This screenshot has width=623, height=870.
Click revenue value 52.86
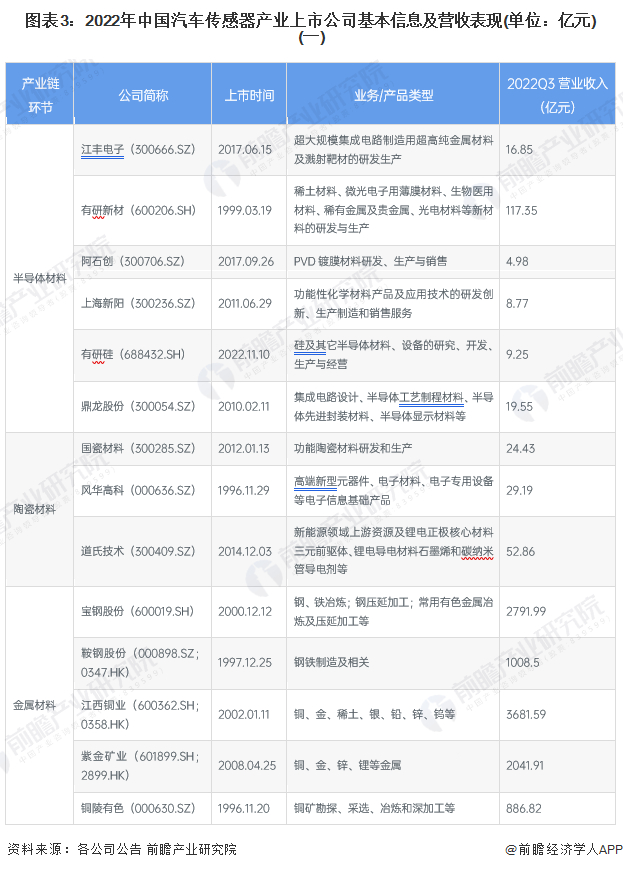pyautogui.click(x=520, y=552)
